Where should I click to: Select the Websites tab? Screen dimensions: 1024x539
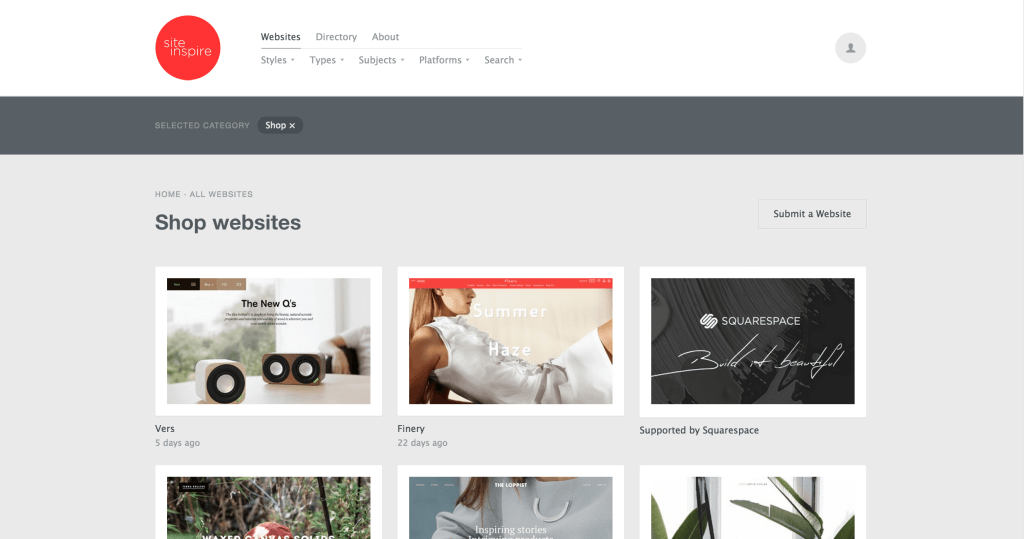pos(280,37)
